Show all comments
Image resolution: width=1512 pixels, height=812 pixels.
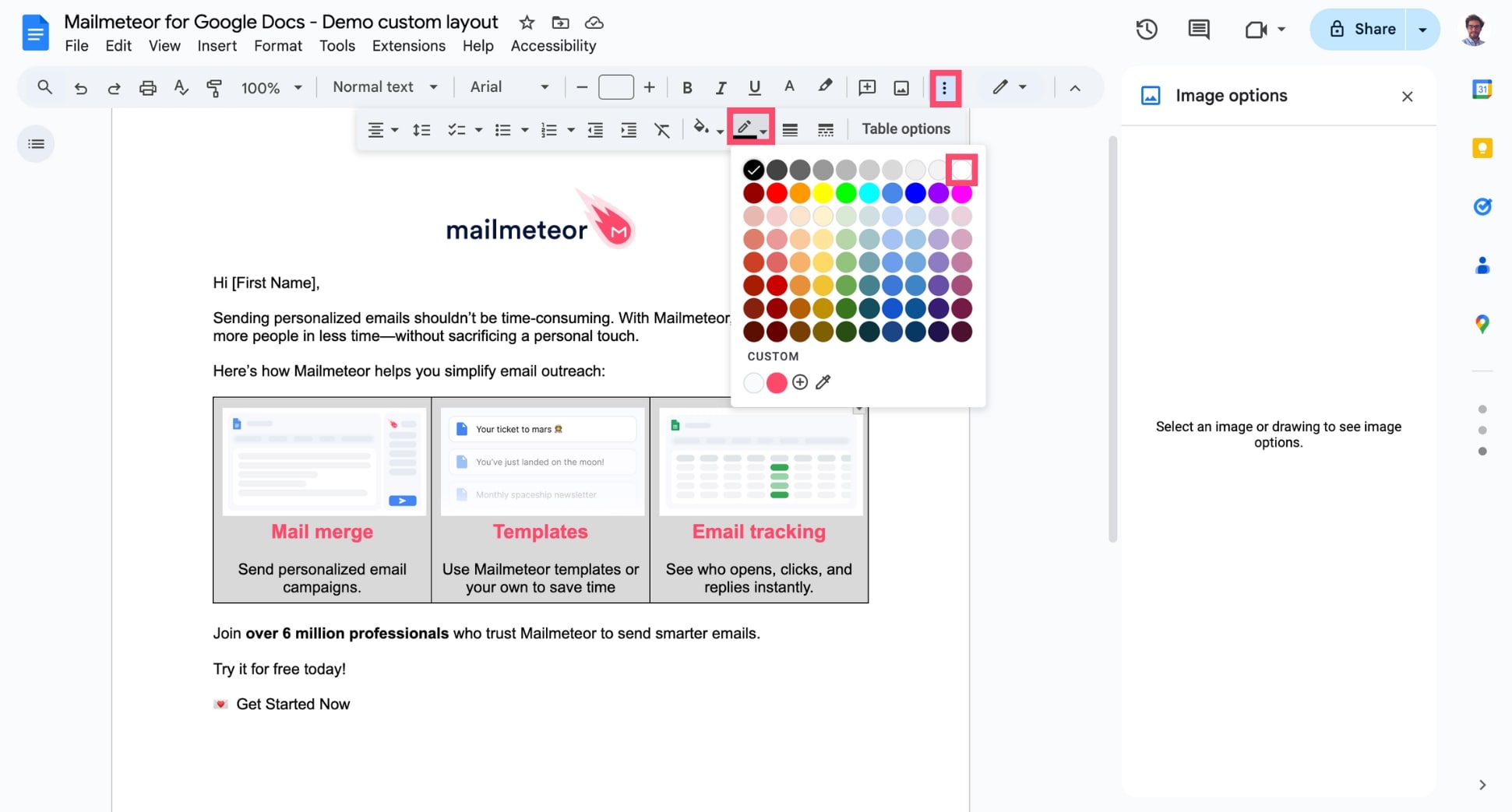tap(1199, 30)
